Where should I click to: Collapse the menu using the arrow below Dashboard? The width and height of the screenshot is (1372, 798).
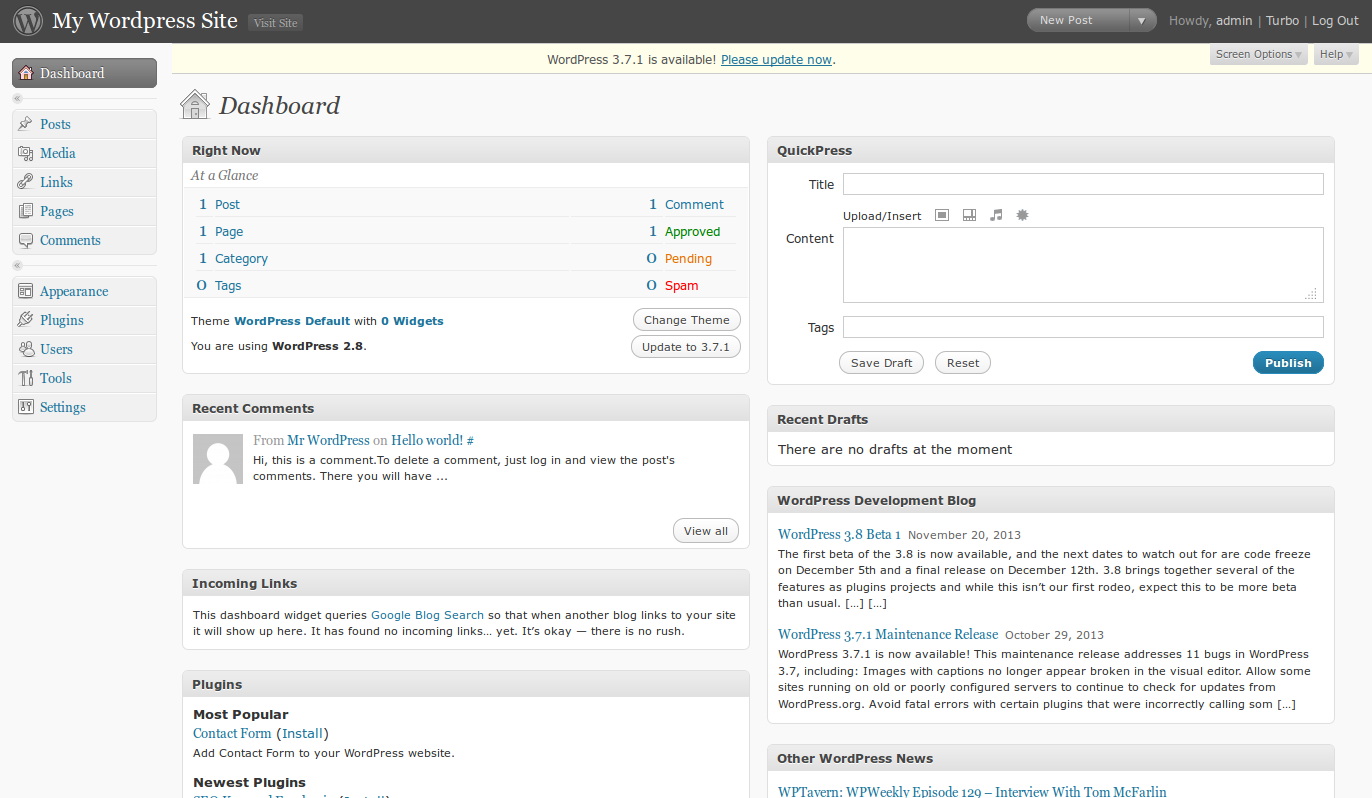click(17, 98)
